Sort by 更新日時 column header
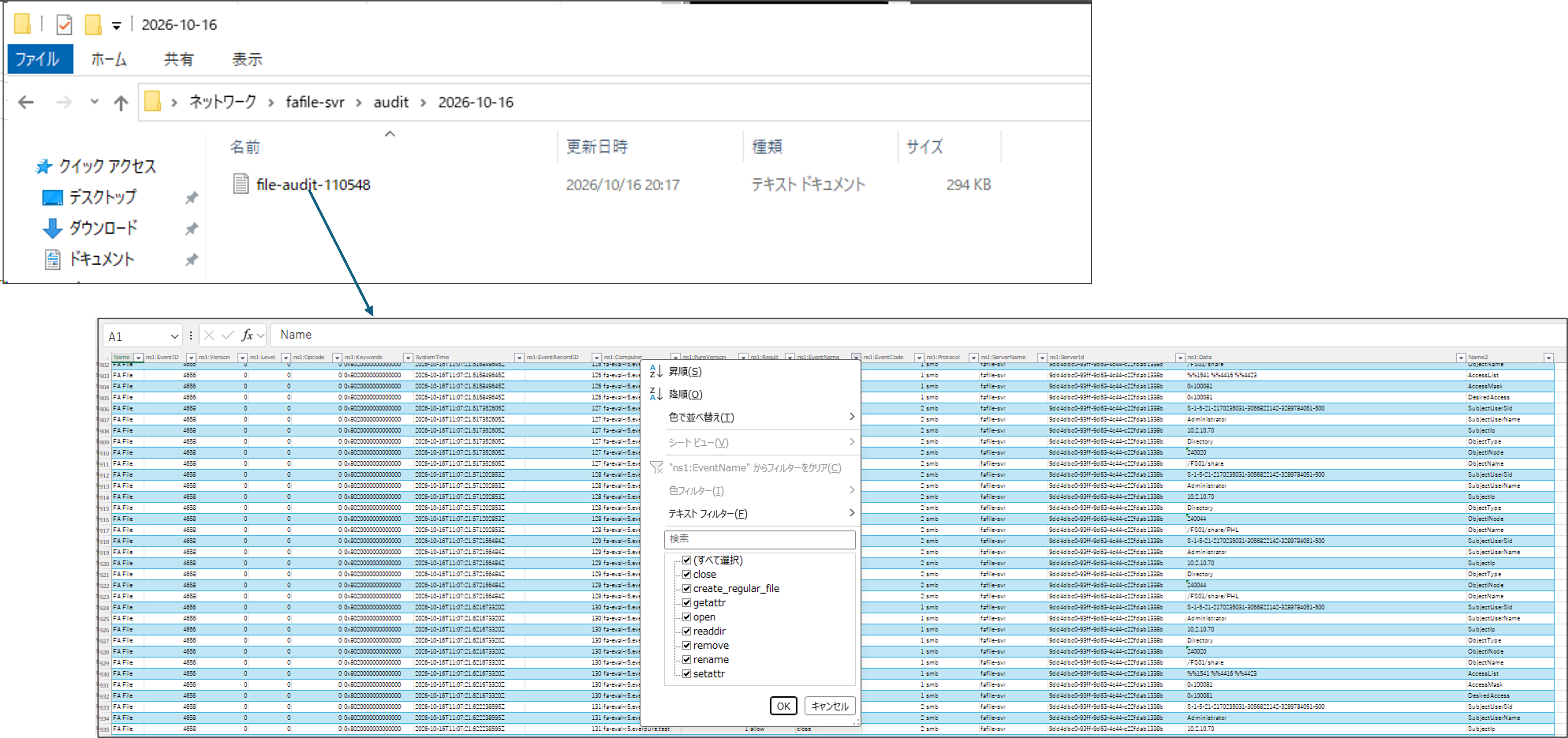The height and width of the screenshot is (738, 1568). coord(596,147)
